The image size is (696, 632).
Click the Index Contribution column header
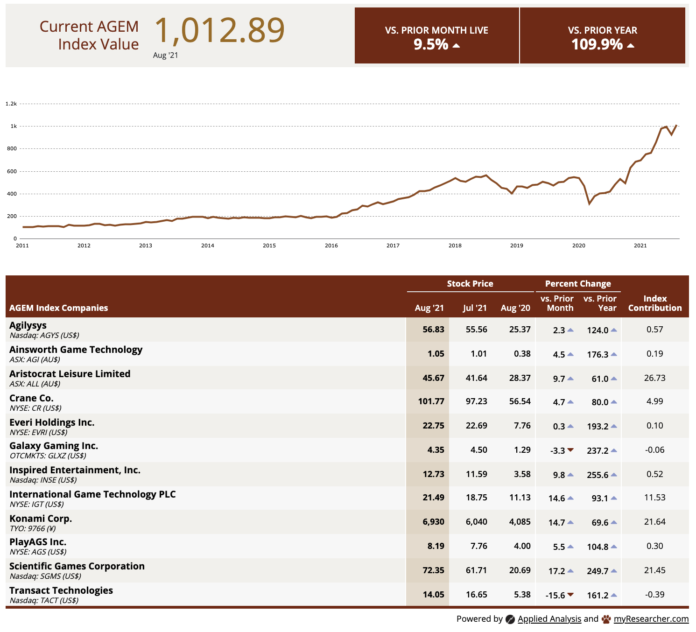655,303
